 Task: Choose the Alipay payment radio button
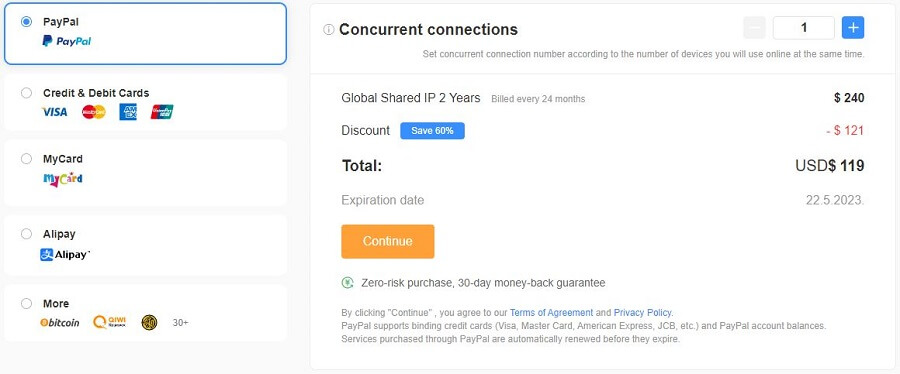point(26,234)
